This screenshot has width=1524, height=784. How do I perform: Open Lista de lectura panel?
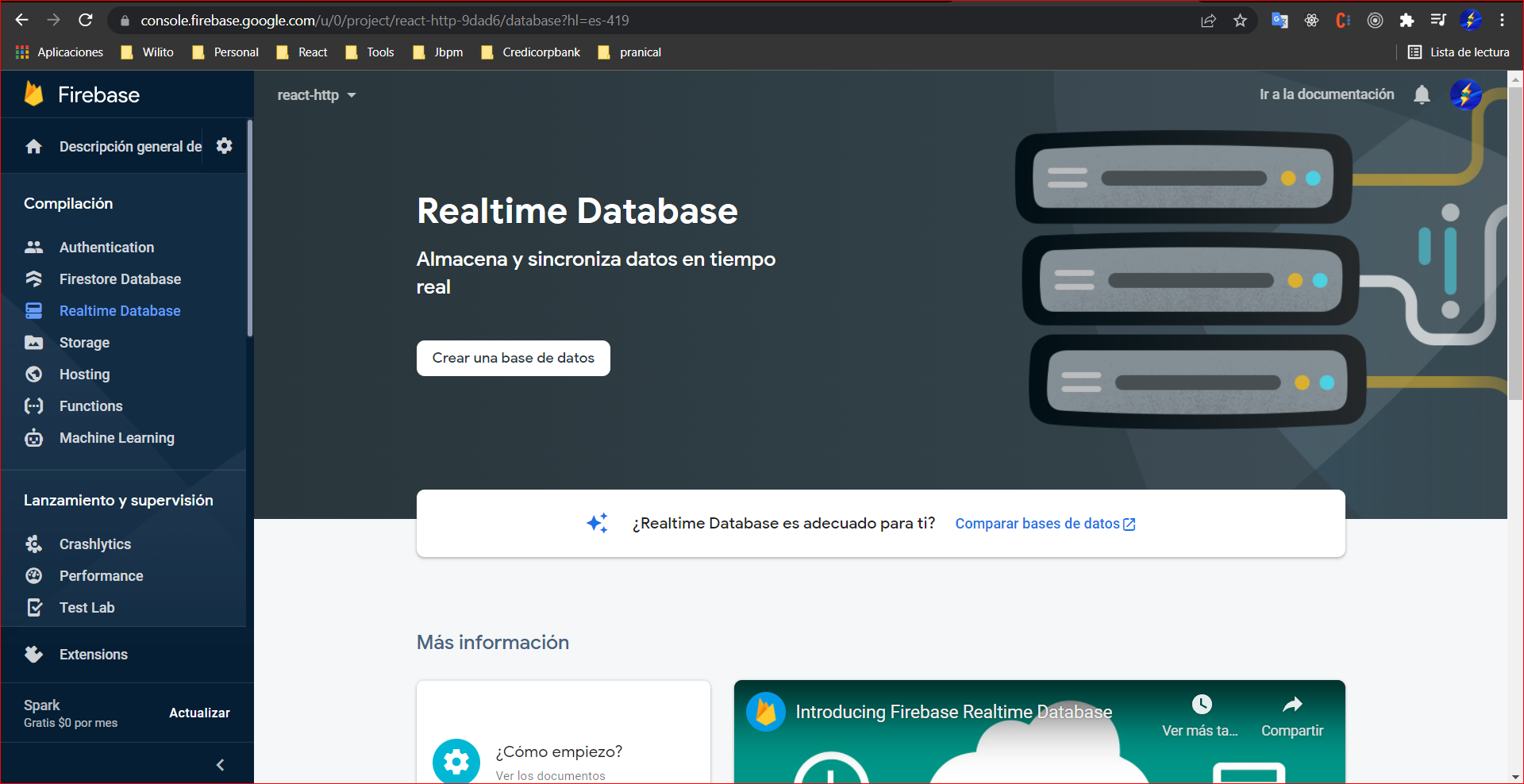pyautogui.click(x=1459, y=52)
